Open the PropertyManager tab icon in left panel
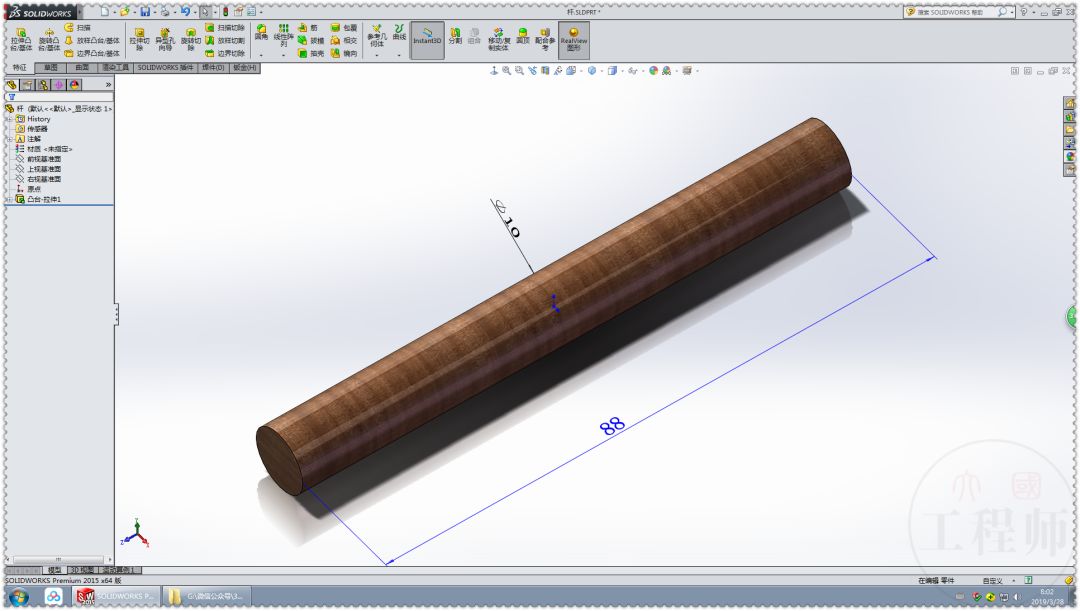The image size is (1080, 611). tap(27, 85)
